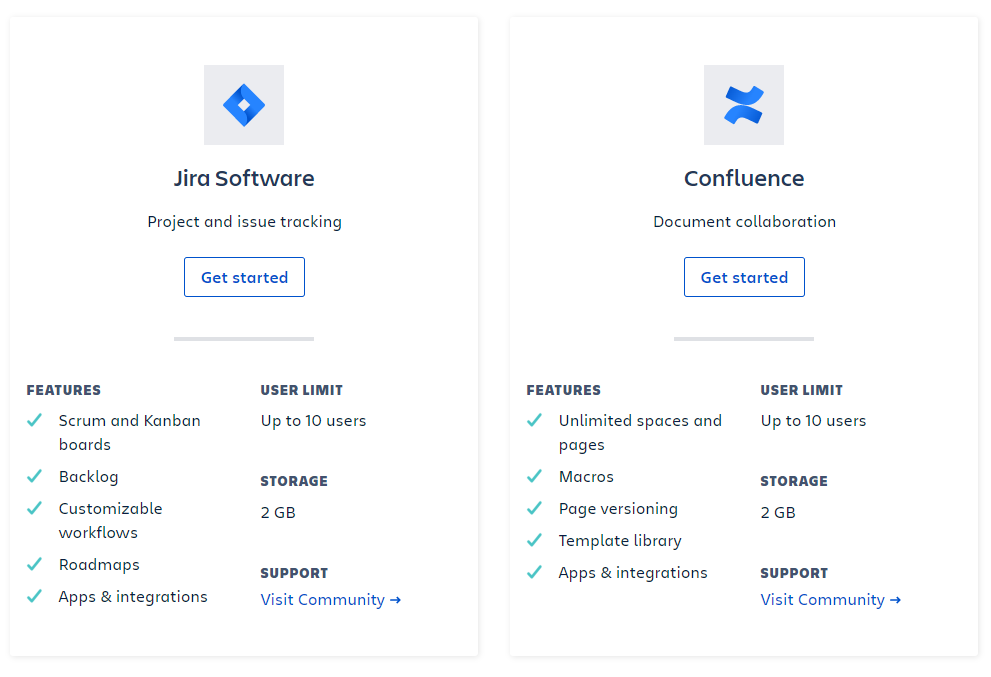991x677 pixels.
Task: Select 'Customizable workflows' feature text
Action: tap(111, 520)
